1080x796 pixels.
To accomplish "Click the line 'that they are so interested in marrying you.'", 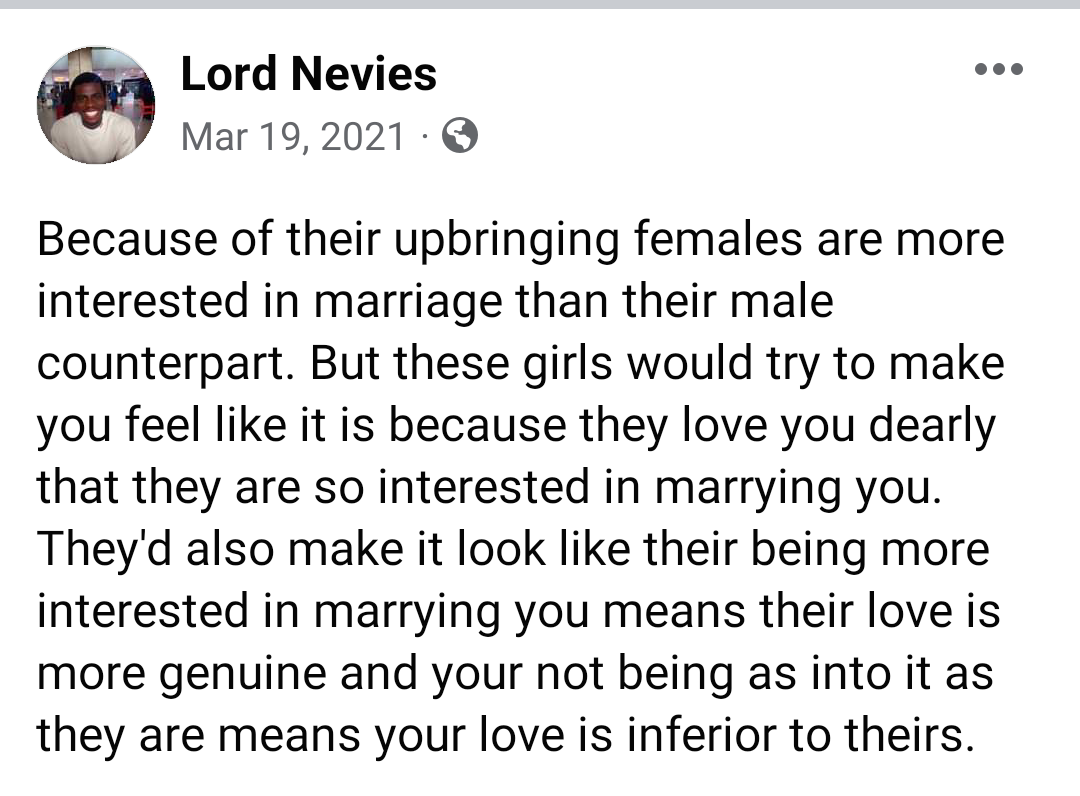I will [489, 488].
